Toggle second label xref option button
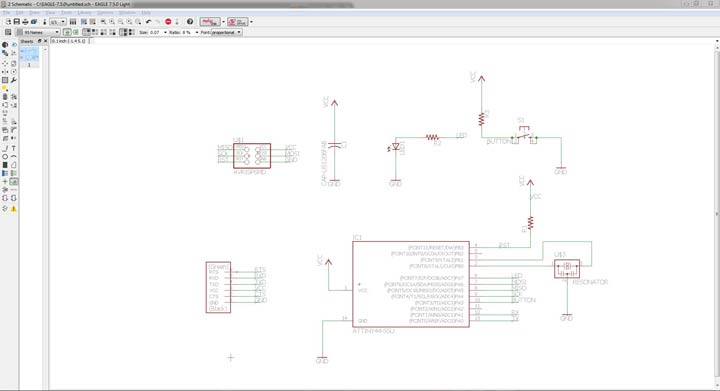The image size is (720, 391). (x=76, y=32)
